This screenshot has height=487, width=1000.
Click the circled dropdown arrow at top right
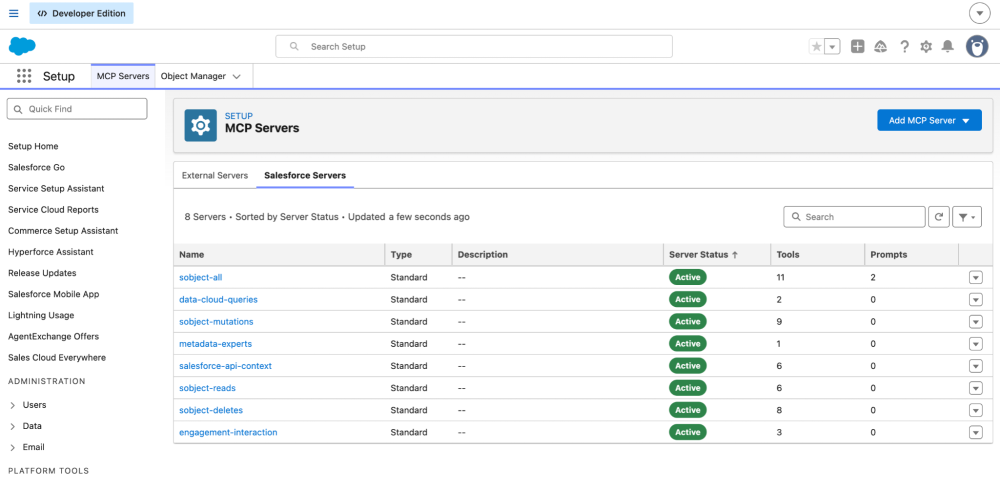979,13
